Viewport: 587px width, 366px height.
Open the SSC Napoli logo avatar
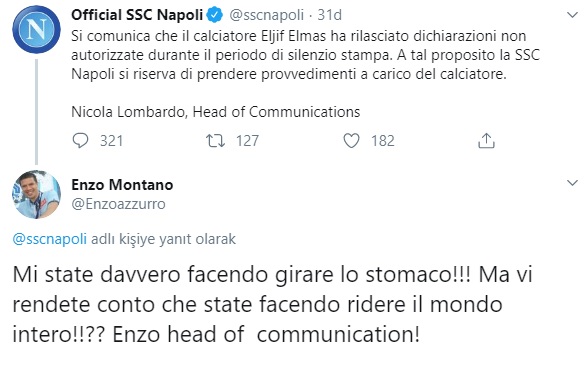click(36, 30)
